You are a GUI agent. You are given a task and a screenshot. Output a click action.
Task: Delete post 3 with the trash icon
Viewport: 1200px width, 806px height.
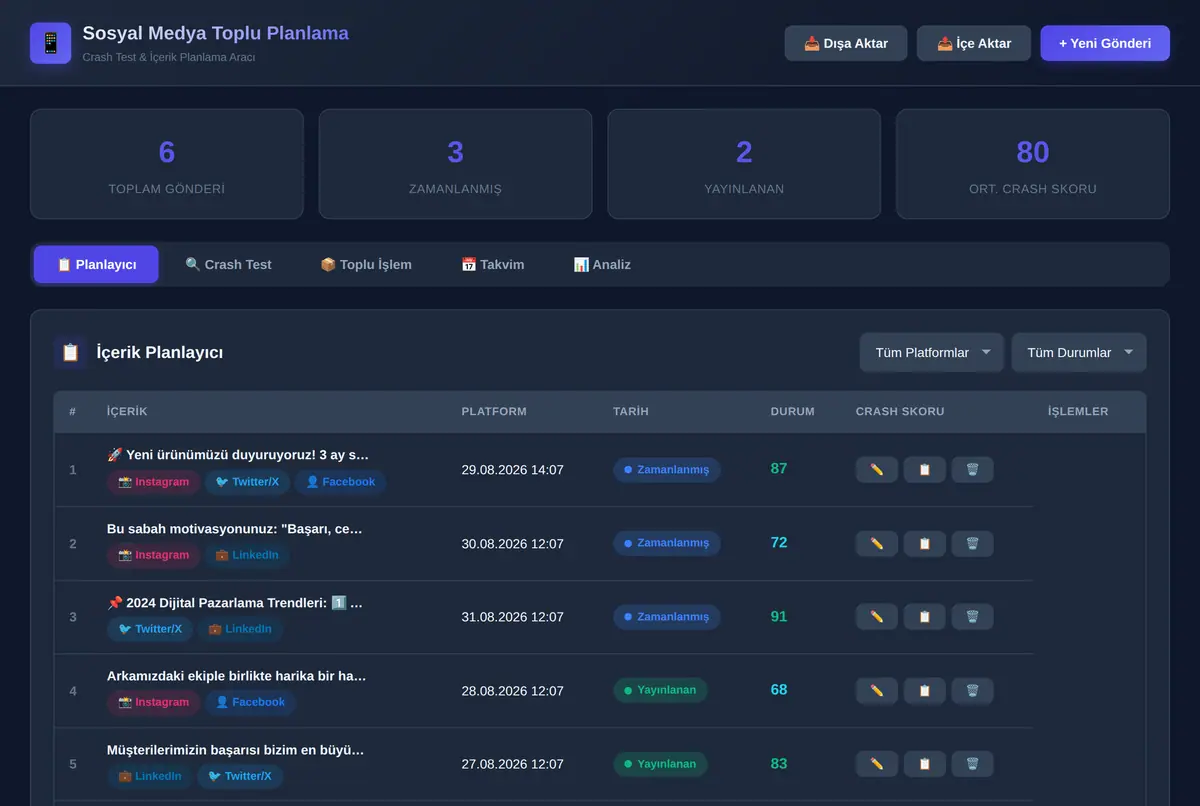click(972, 617)
